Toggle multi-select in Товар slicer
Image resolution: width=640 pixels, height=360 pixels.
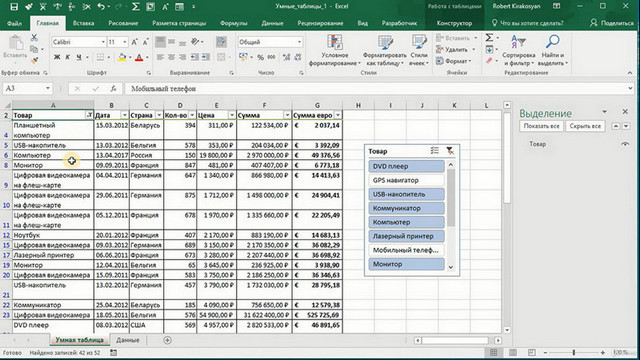(435, 151)
